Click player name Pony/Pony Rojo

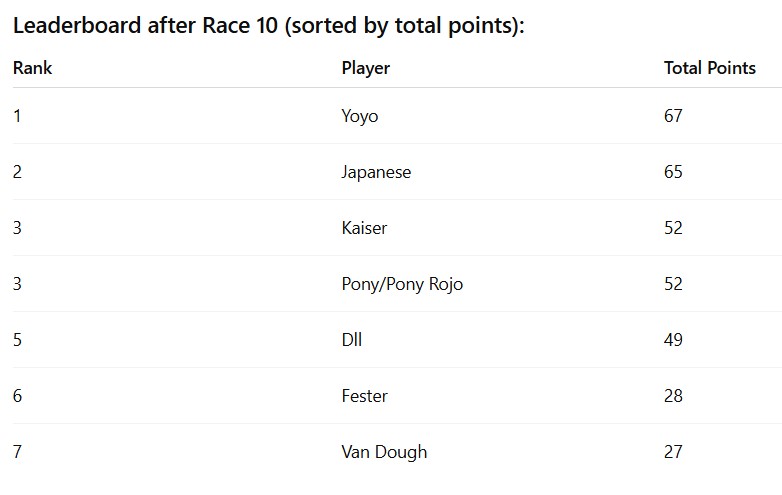(402, 284)
